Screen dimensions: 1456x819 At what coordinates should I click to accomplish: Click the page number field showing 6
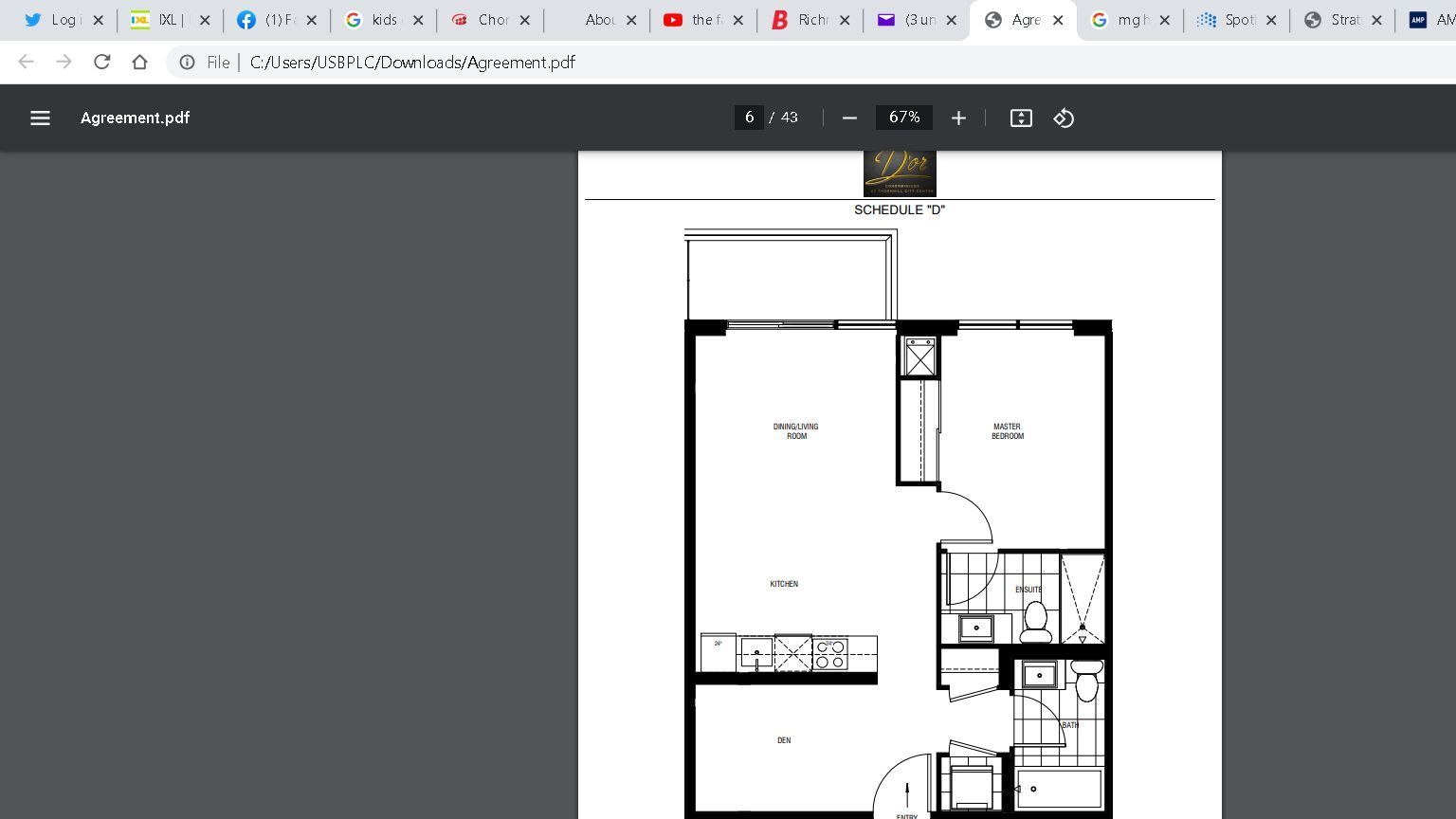pyautogui.click(x=749, y=117)
